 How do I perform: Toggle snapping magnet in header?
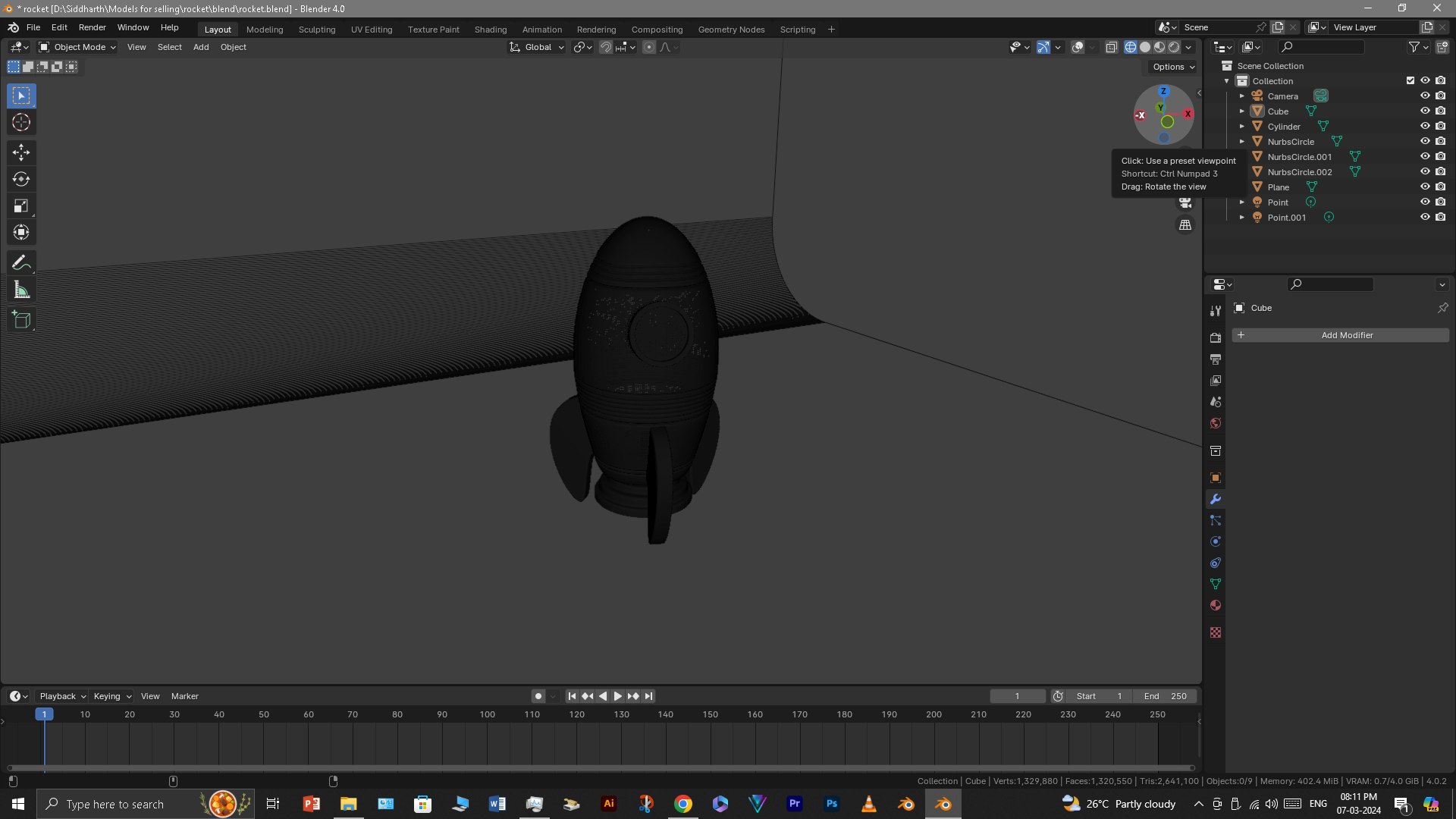[x=605, y=47]
